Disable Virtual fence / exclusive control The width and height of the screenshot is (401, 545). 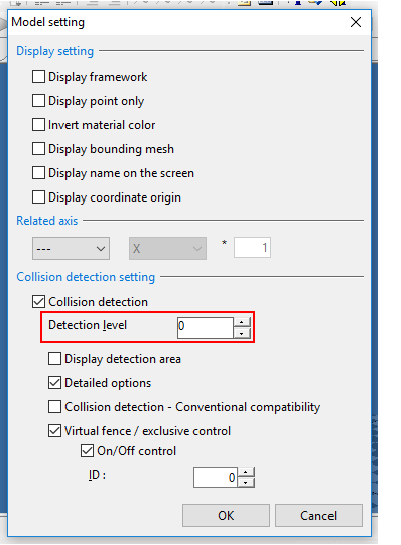(x=54, y=431)
